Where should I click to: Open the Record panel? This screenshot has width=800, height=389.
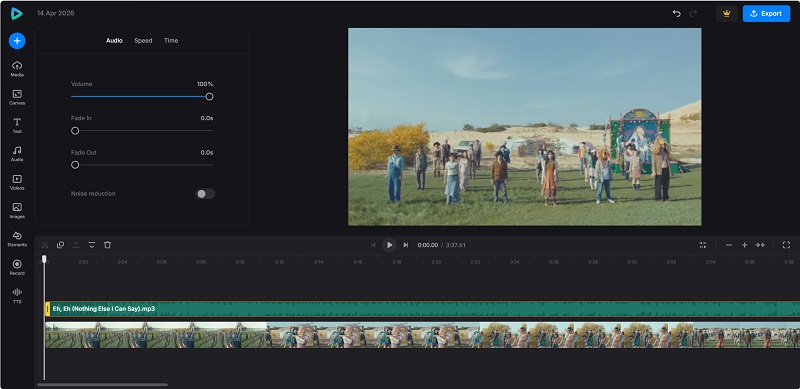[17, 268]
